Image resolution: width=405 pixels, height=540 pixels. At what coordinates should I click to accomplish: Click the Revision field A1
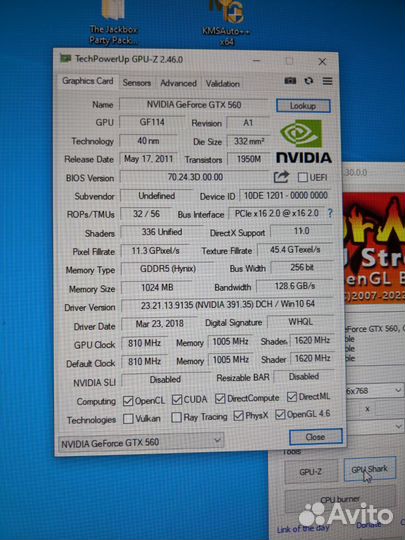tap(248, 123)
